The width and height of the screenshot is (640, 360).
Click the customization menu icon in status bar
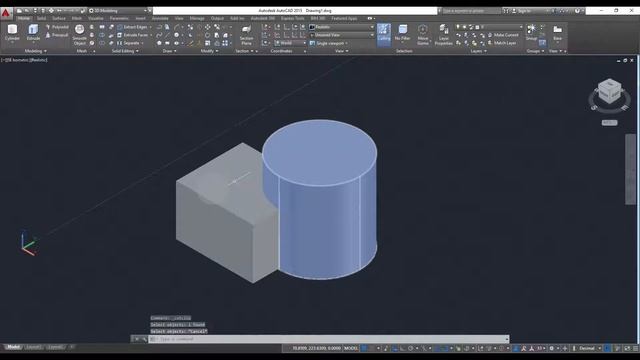click(x=635, y=348)
